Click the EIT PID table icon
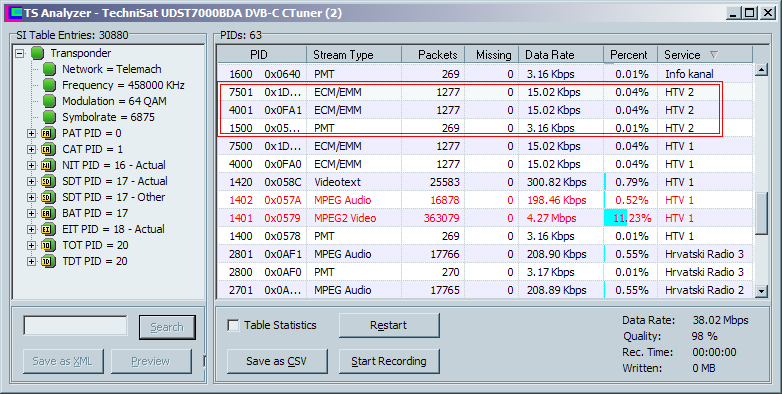The height and width of the screenshot is (394, 782). point(48,229)
